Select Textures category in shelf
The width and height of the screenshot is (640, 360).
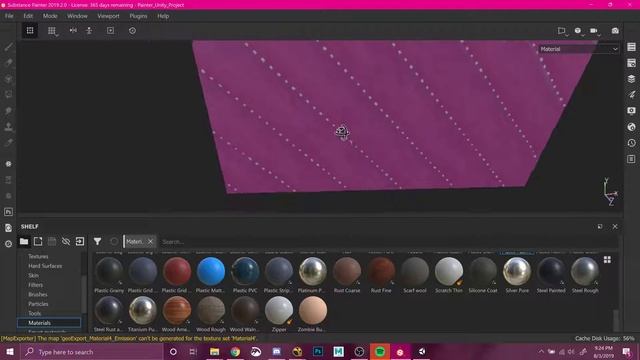point(38,256)
